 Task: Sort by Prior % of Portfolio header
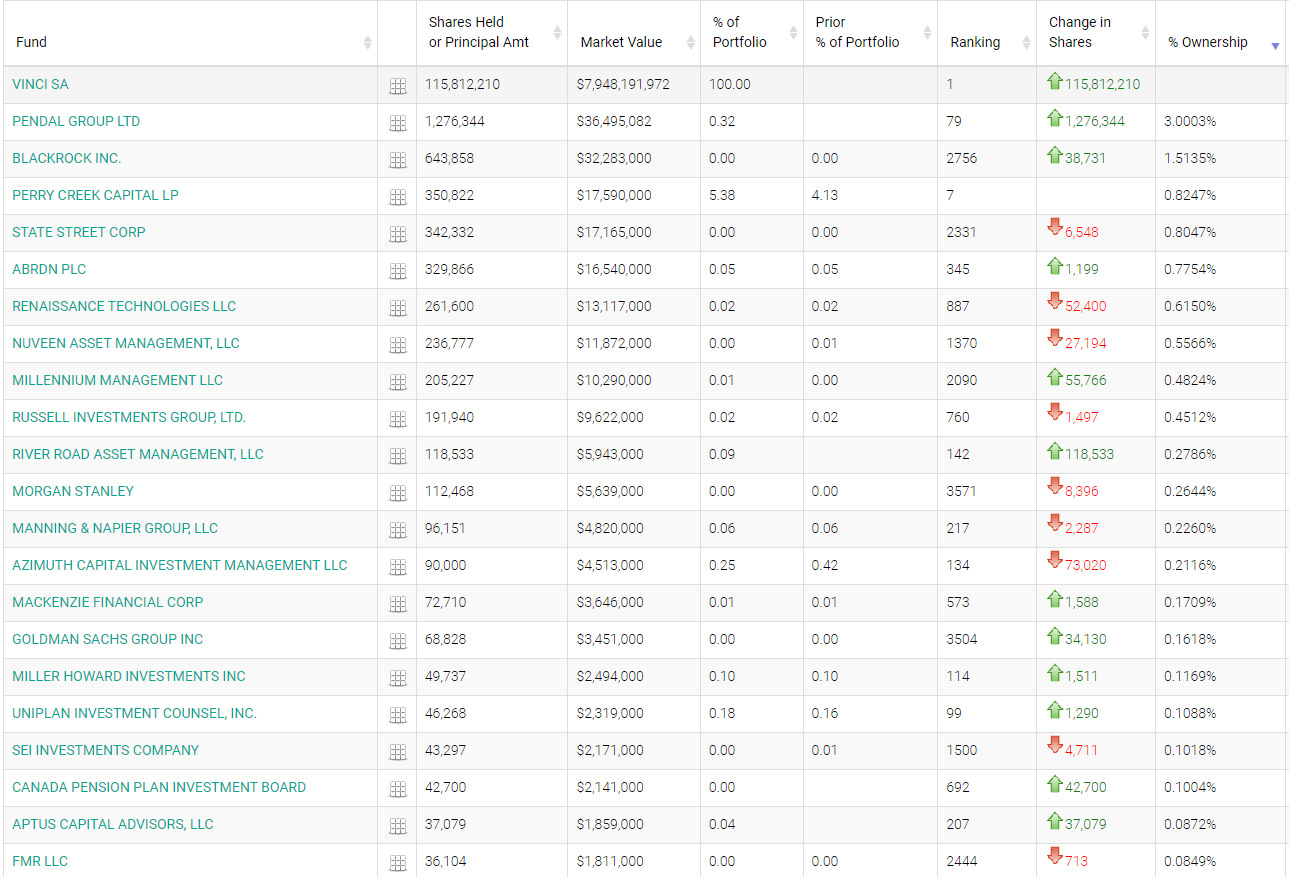pos(870,32)
